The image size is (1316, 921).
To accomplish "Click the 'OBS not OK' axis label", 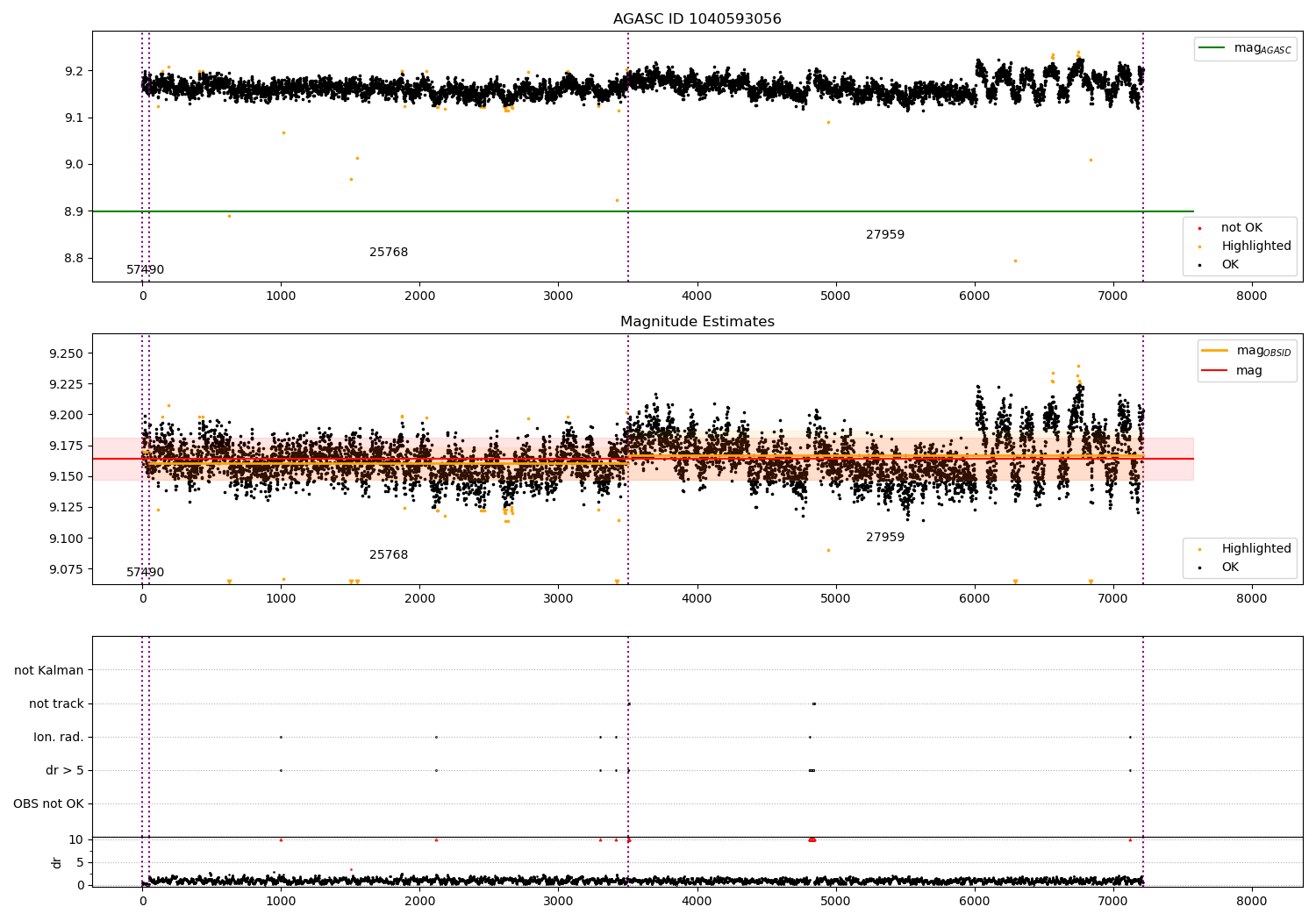I will (x=48, y=804).
